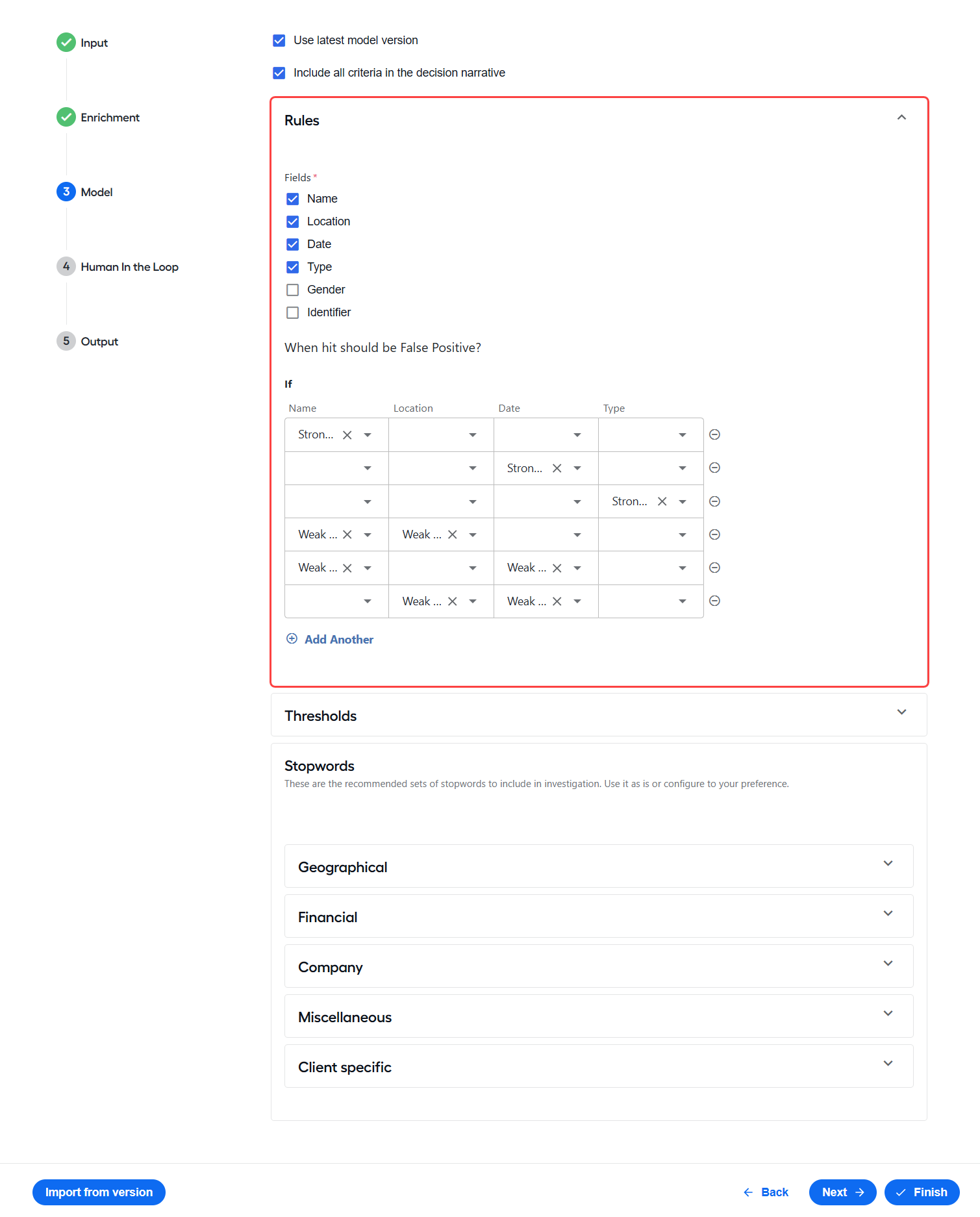Viewport: 980px width, 1217px height.
Task: Clear the Strong value in Type column
Action: 662,501
